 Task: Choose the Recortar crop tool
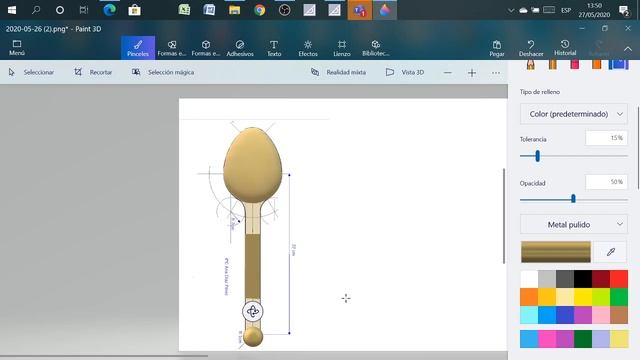[93, 72]
